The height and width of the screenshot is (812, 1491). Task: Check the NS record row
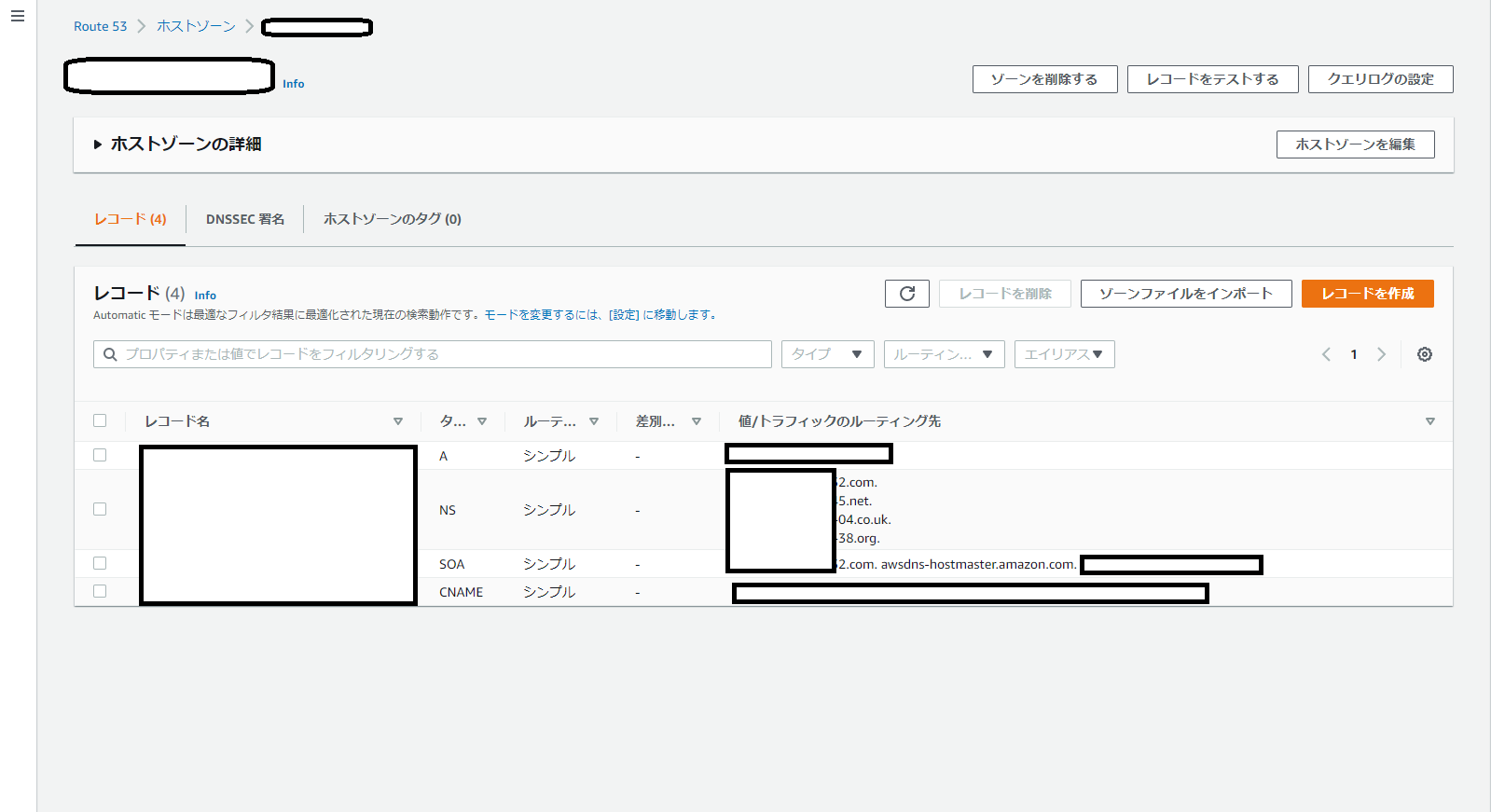(x=100, y=509)
